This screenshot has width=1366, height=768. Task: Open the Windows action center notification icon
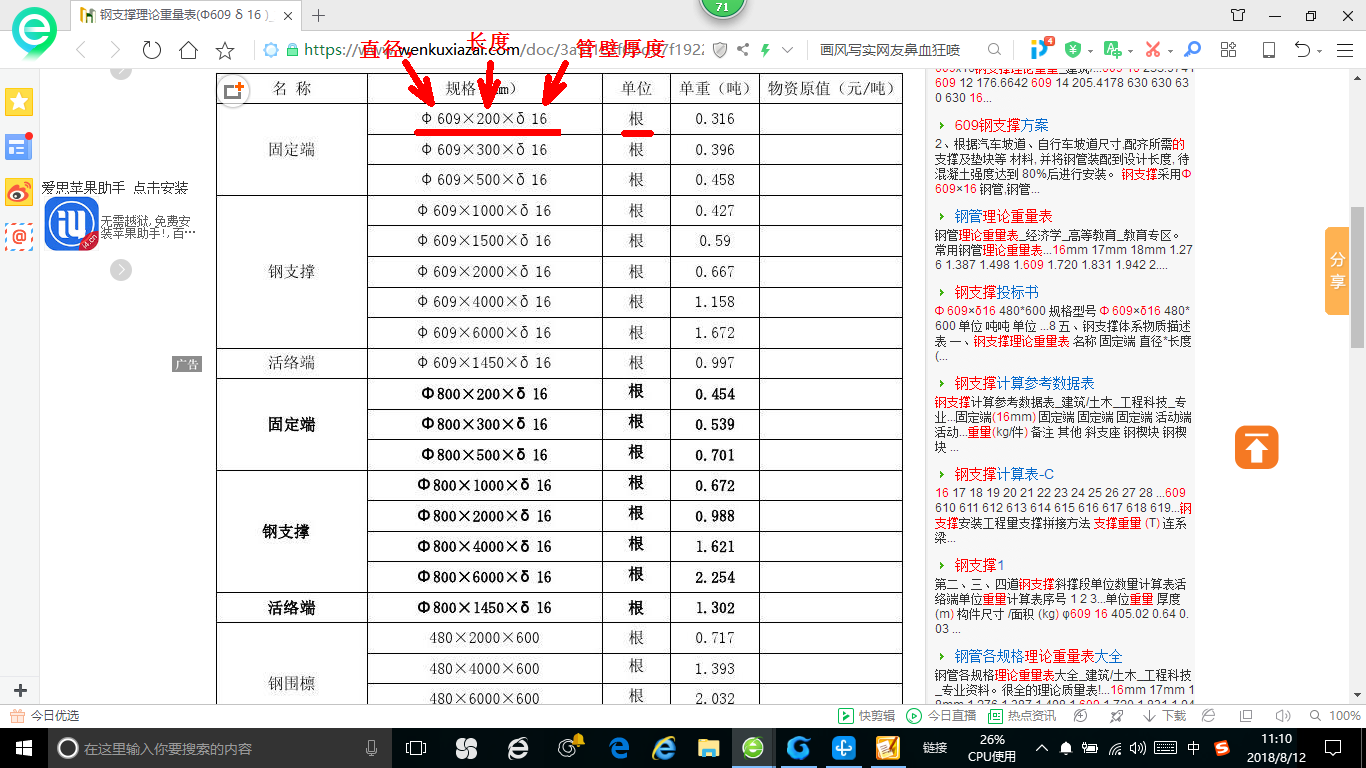[1331, 748]
